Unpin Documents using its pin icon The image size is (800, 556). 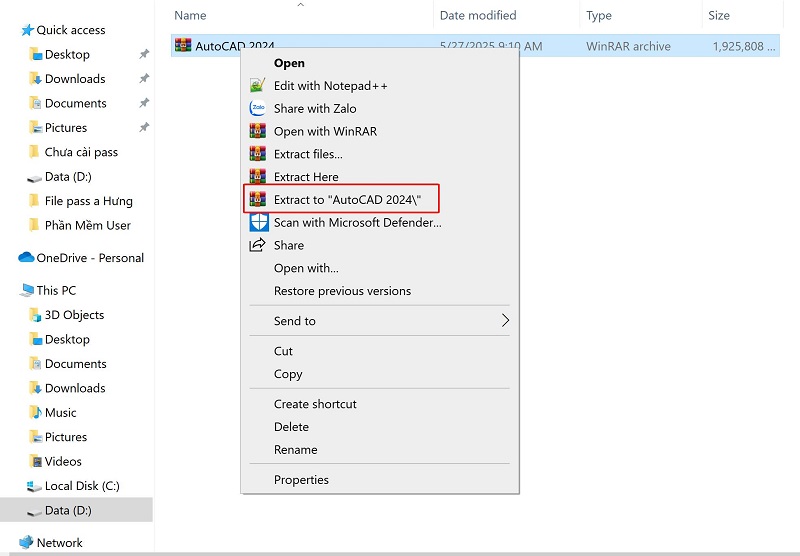tap(144, 103)
